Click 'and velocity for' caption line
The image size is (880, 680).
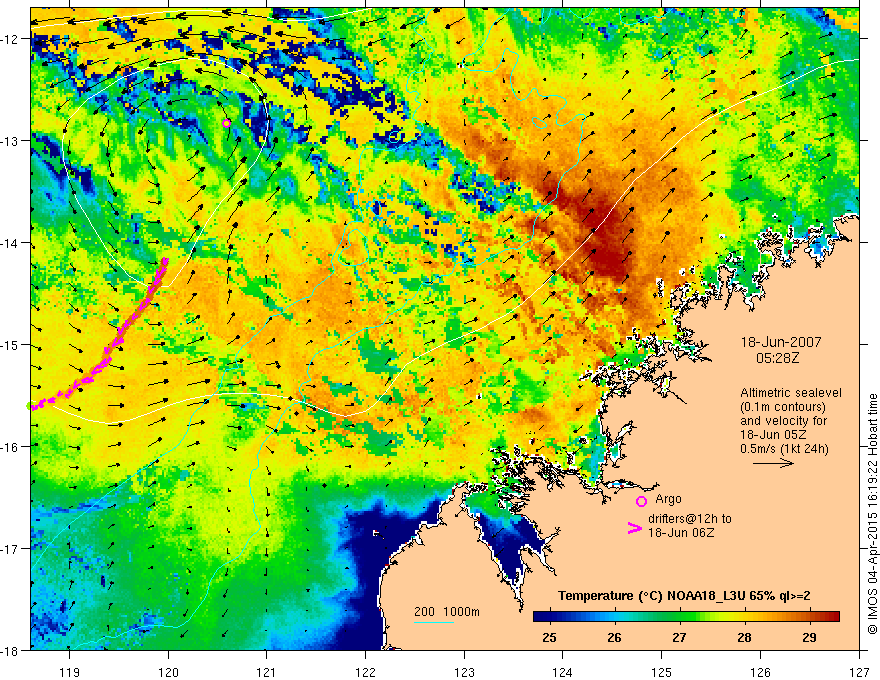[783, 421]
